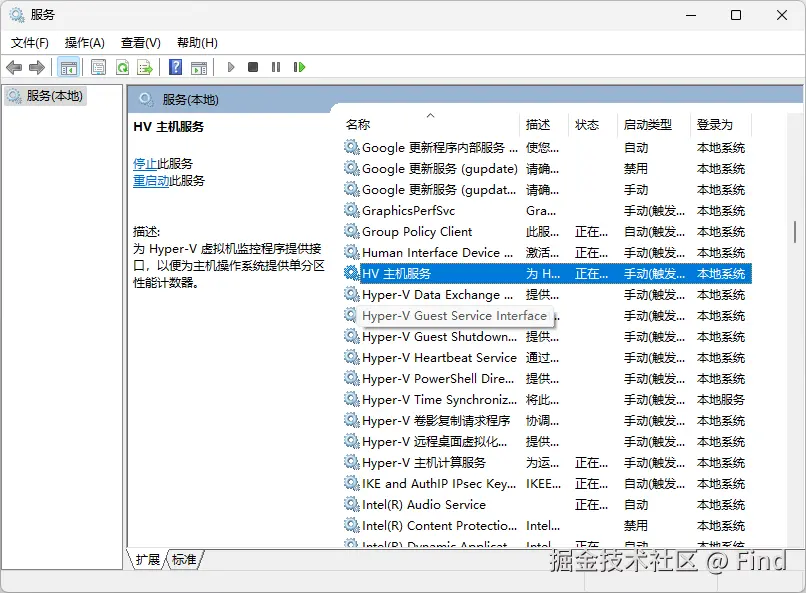Select the Google 更新程序内部服务 row
This screenshot has width=806, height=593.
tap(547, 148)
